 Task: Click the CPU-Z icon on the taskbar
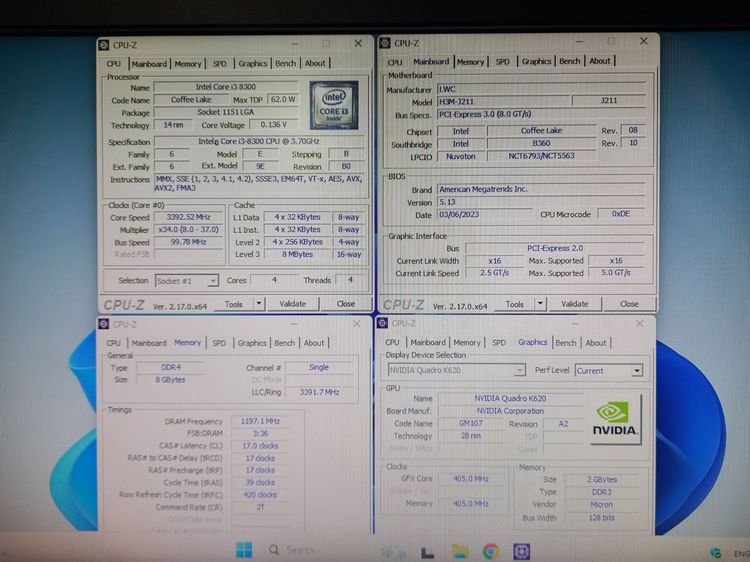(521, 551)
